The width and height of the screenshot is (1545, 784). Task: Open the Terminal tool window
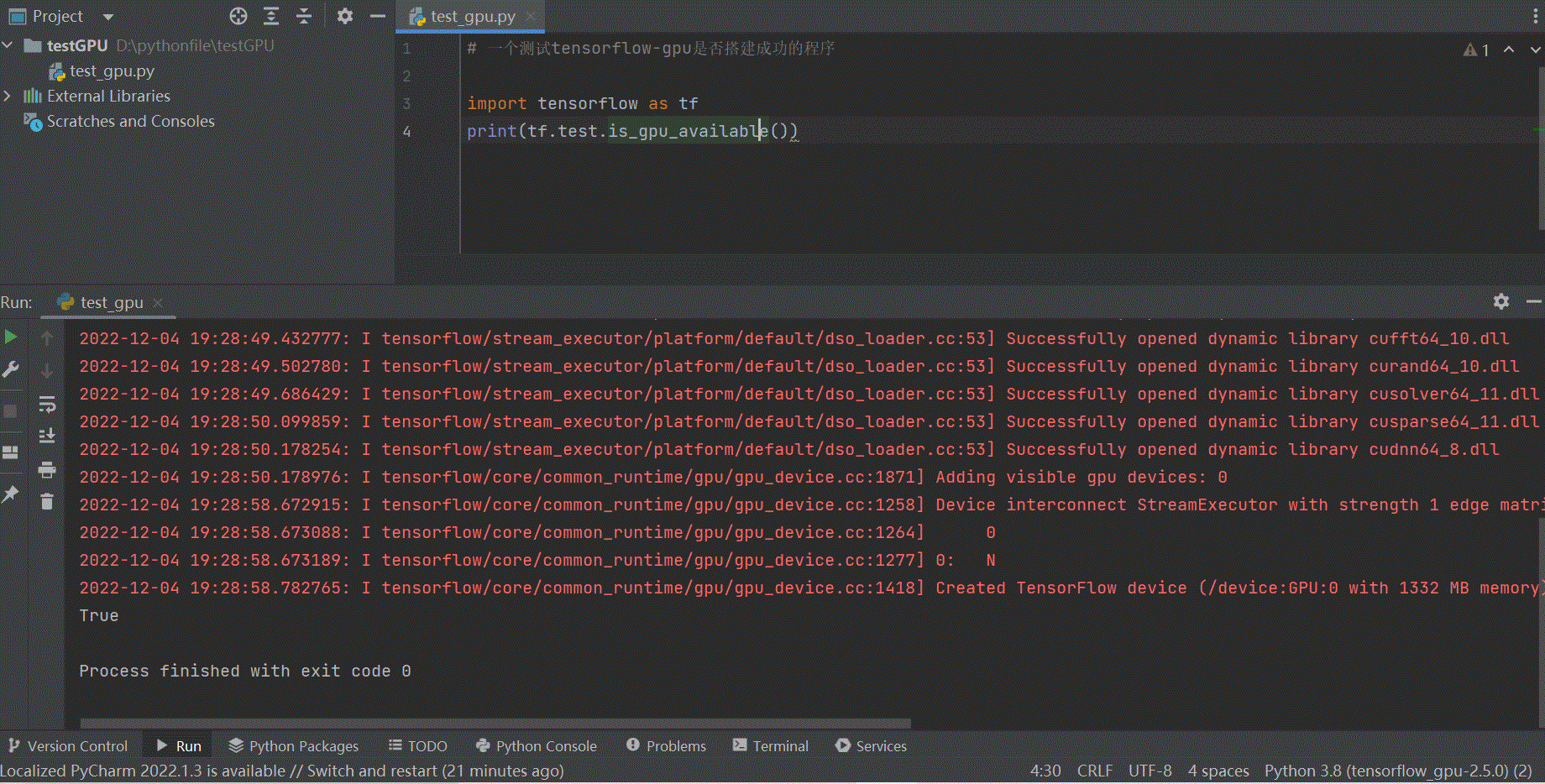pyautogui.click(x=770, y=745)
